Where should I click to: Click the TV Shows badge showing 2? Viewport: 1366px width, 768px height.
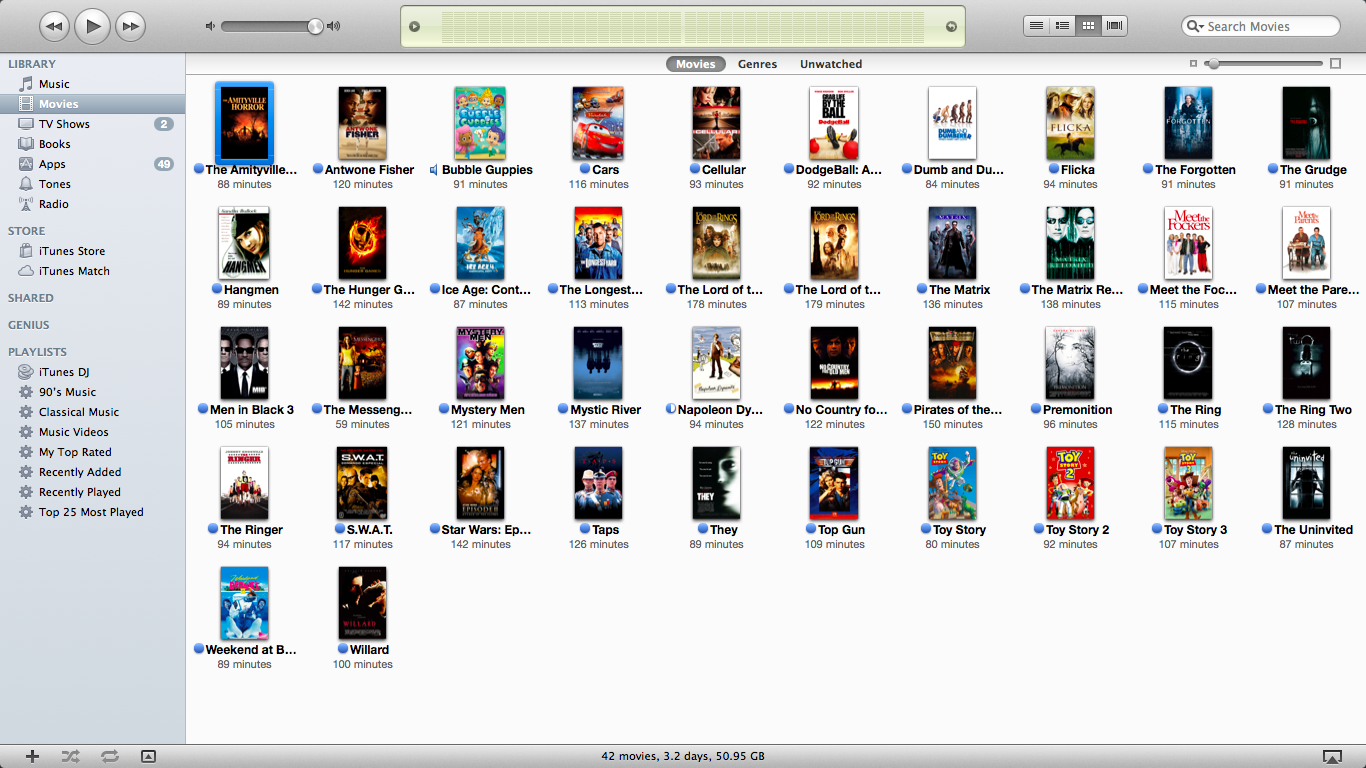pos(164,124)
